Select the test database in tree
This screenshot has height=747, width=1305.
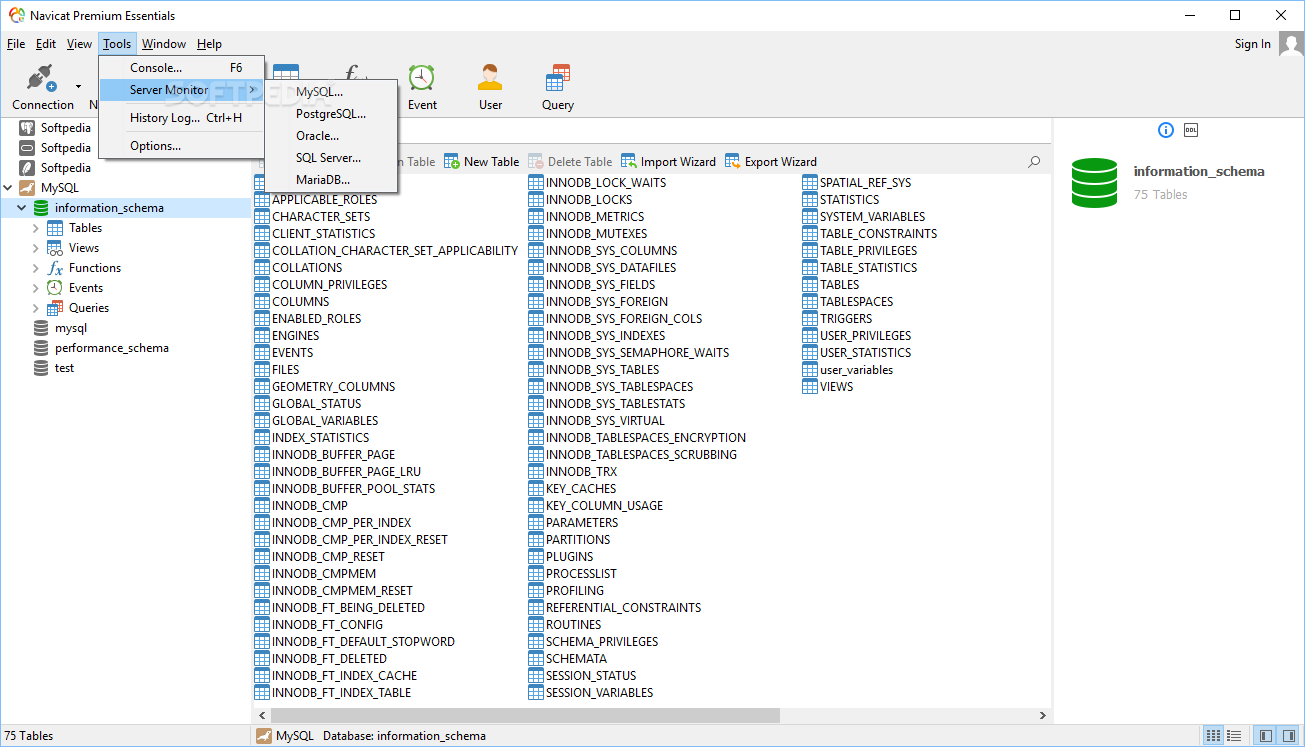64,368
